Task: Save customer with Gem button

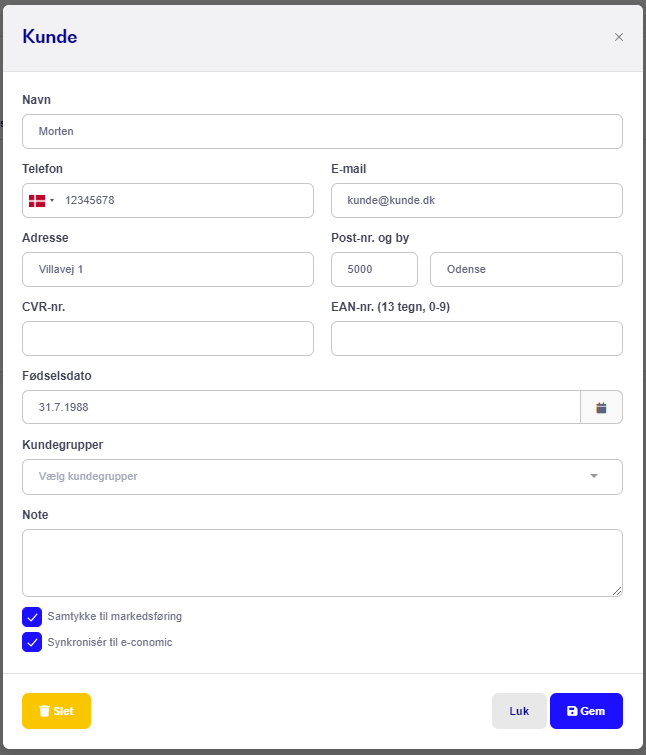Action: [x=586, y=711]
